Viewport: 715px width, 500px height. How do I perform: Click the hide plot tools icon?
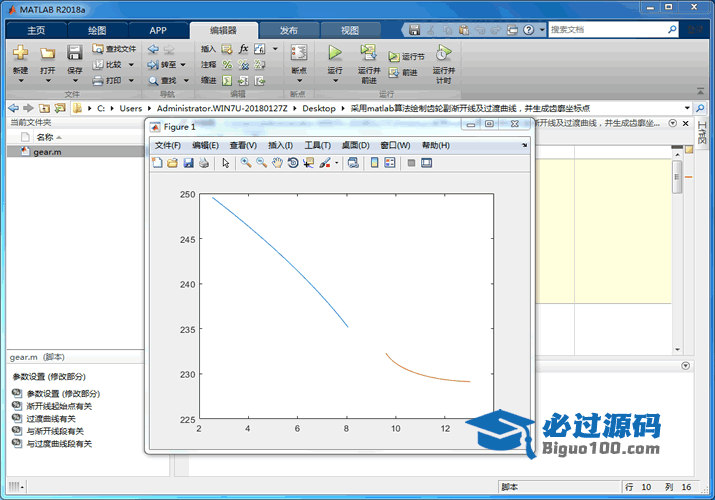[x=411, y=163]
